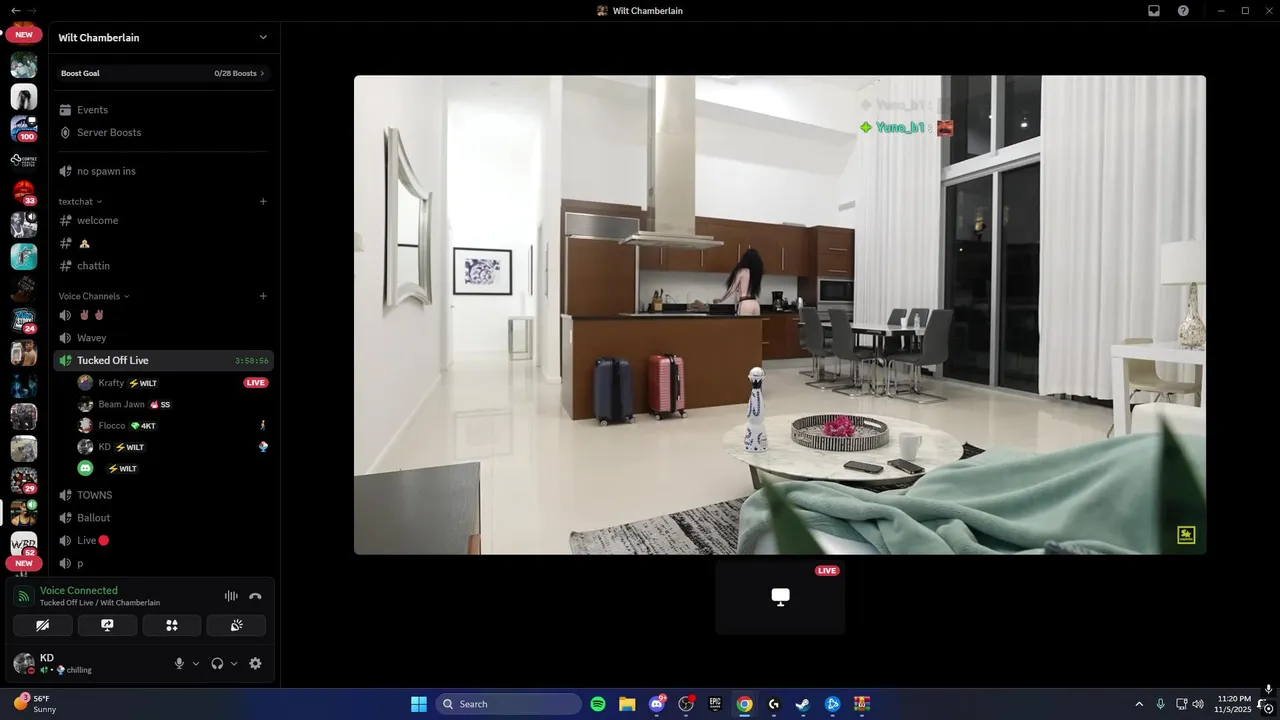Go back with title bar arrow
This screenshot has width=1280, height=720.
pyautogui.click(x=15, y=10)
